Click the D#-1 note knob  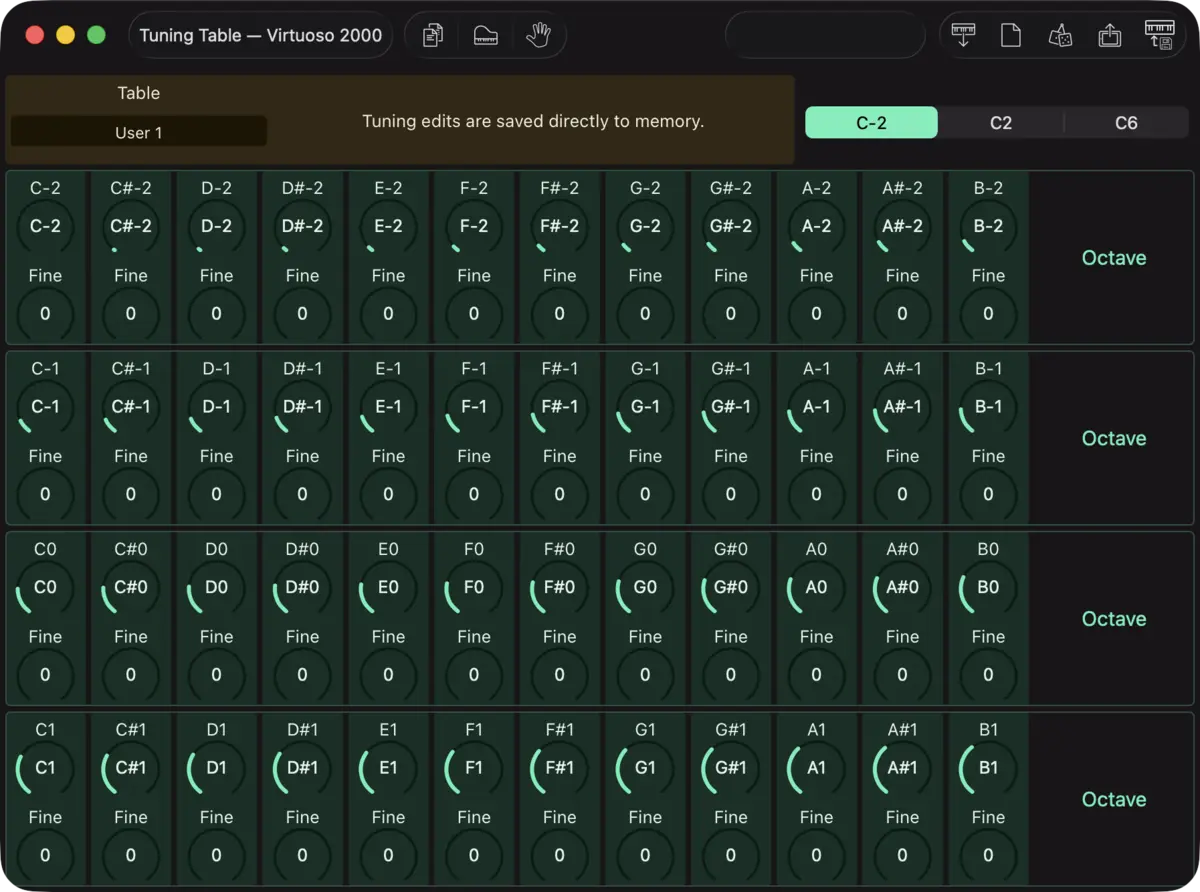point(302,406)
